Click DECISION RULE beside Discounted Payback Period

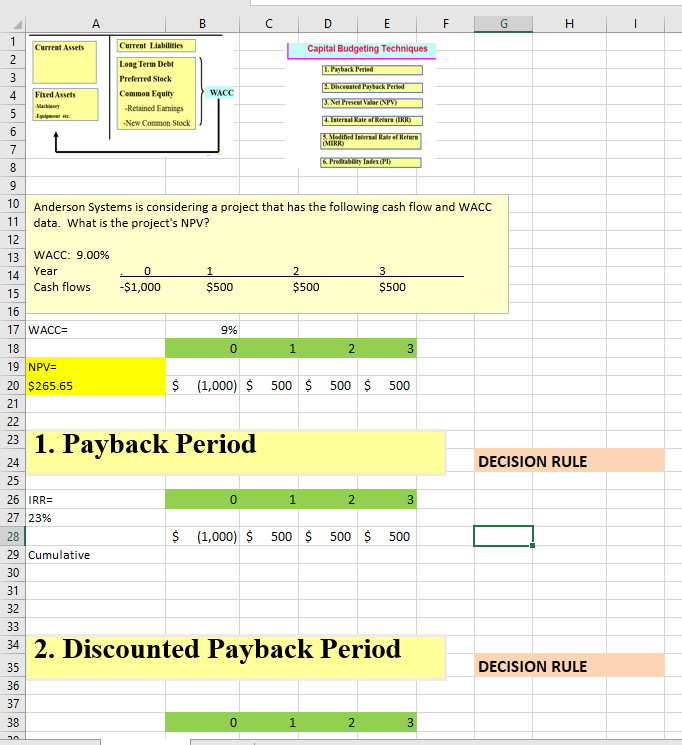[569, 665]
